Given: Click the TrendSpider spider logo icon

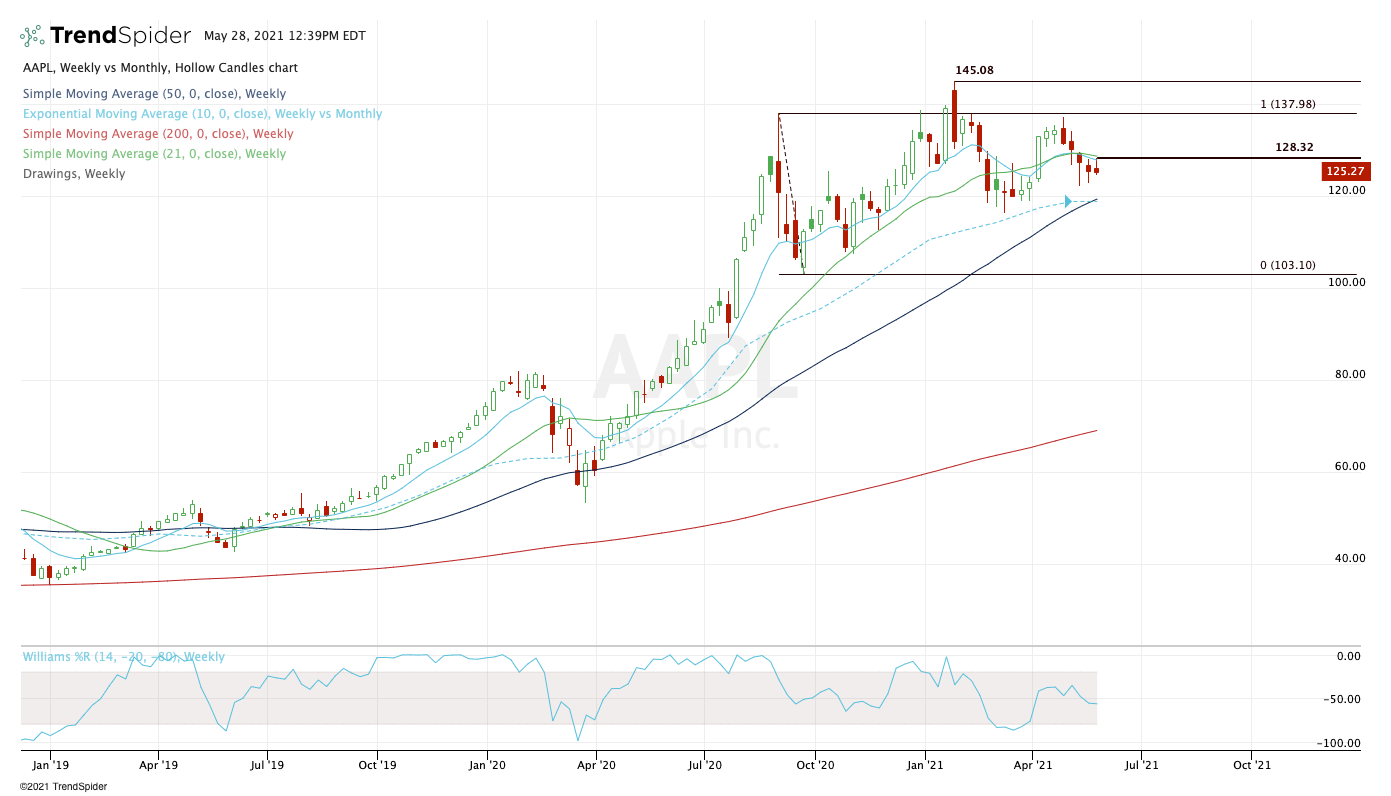Looking at the screenshot, I should click(32, 36).
